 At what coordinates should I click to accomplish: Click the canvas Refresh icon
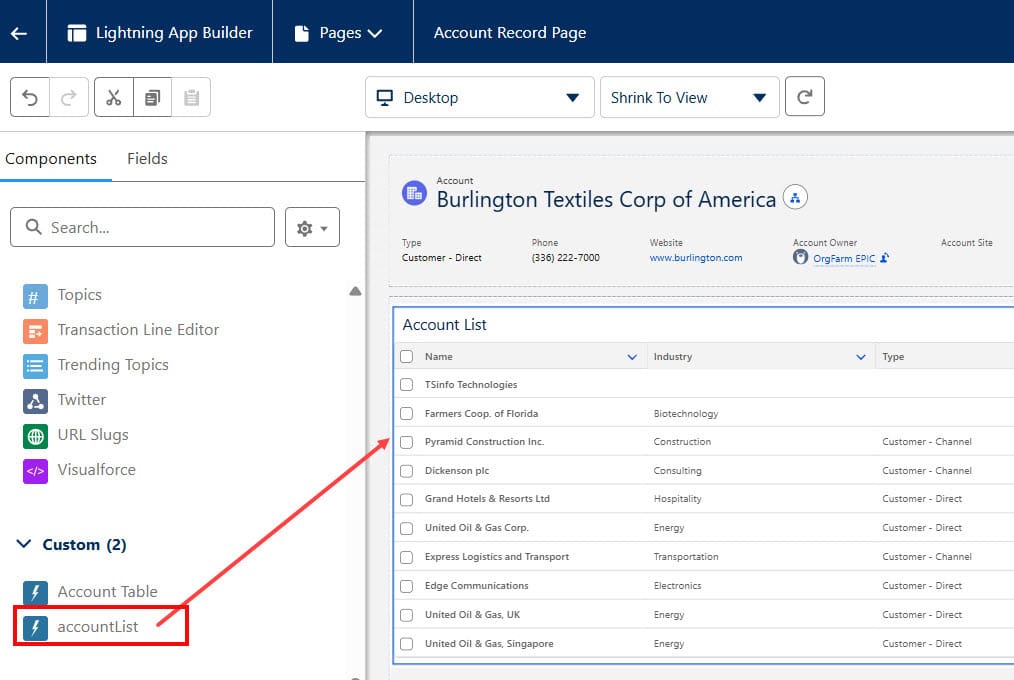tap(805, 97)
